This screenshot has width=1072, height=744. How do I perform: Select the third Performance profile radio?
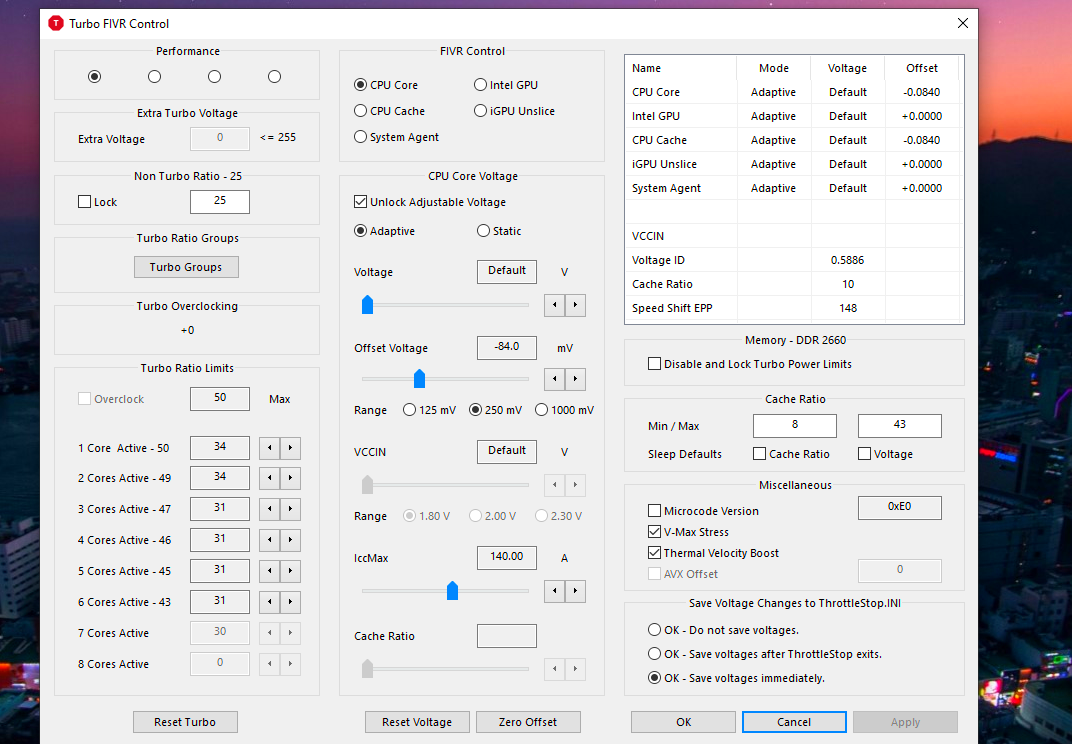point(215,77)
